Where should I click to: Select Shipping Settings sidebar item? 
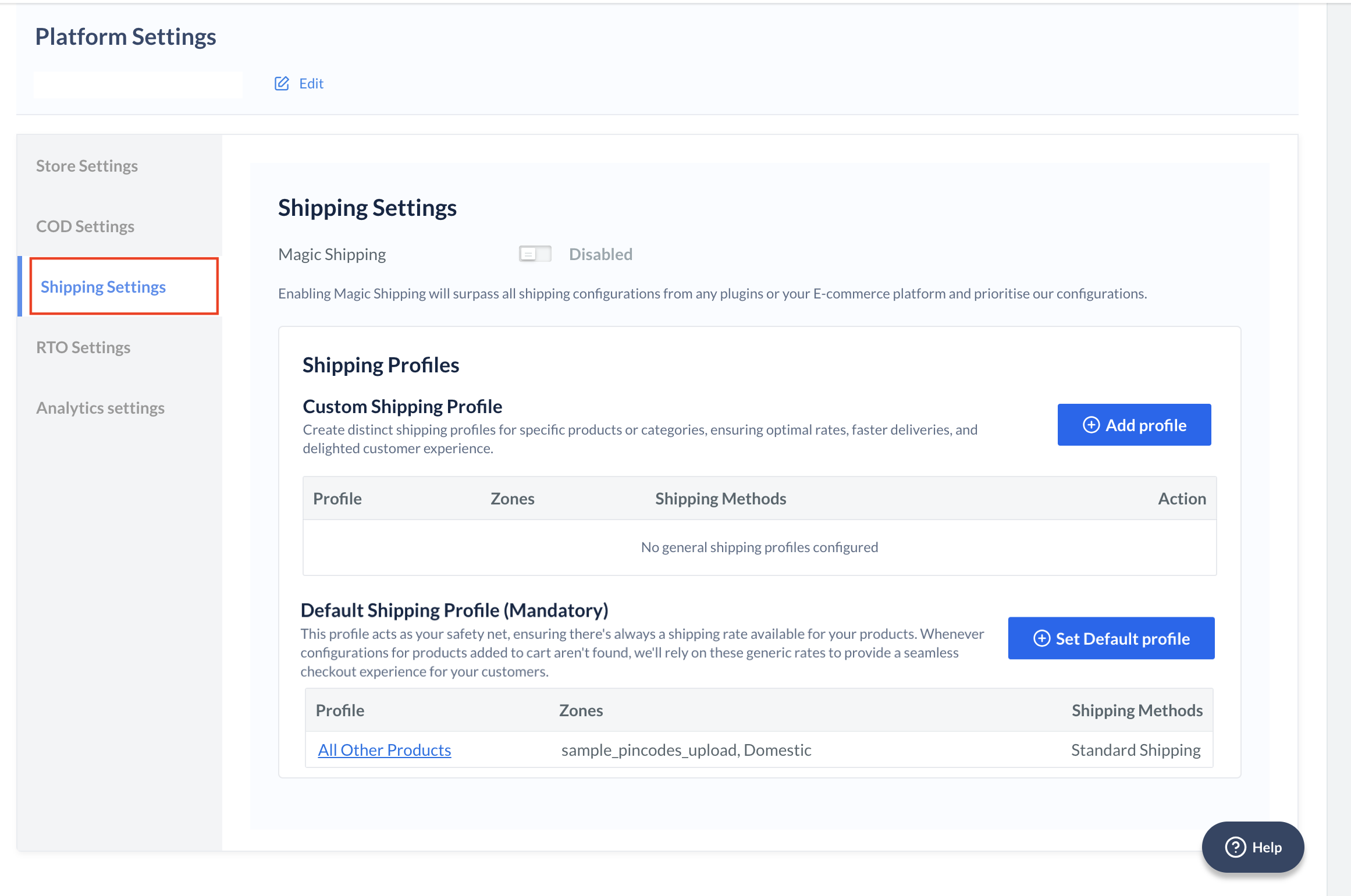coord(103,287)
